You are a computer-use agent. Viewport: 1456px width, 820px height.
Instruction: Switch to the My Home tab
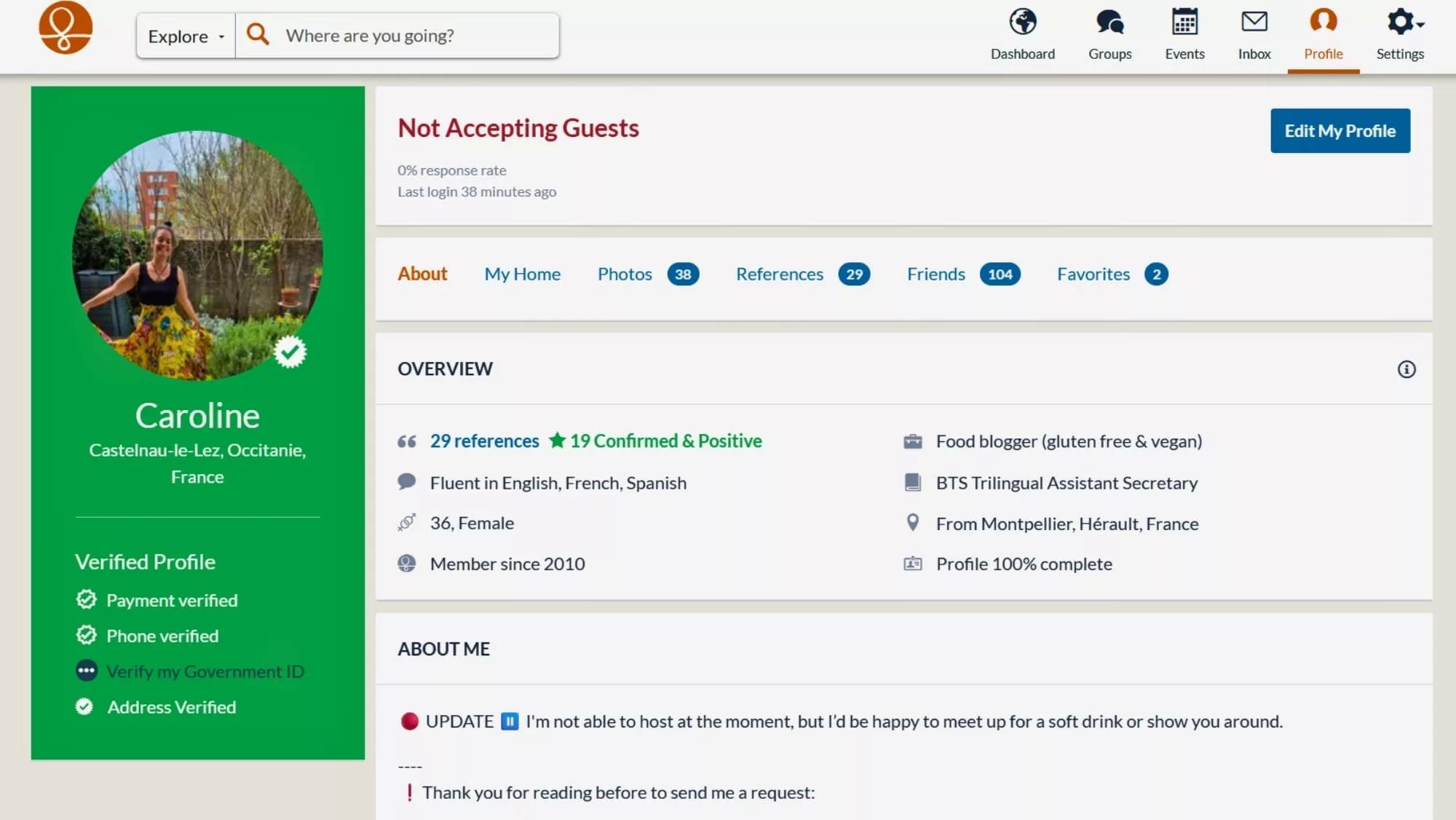click(522, 274)
